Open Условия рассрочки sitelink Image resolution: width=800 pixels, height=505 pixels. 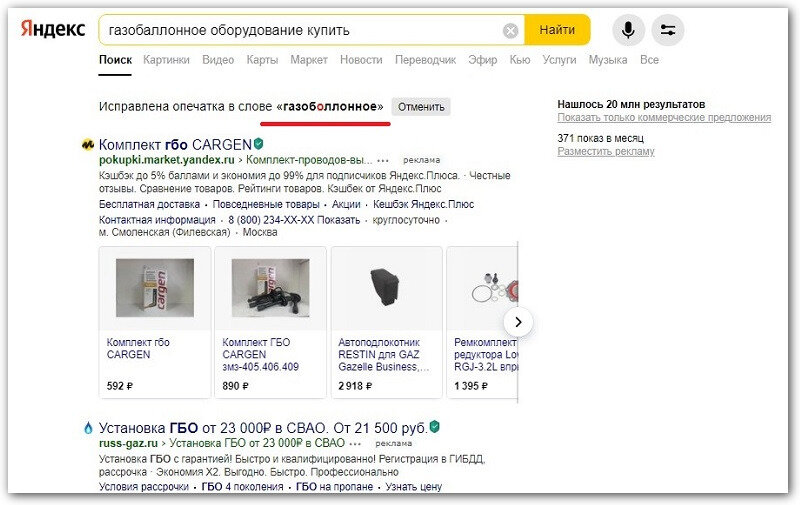pos(144,487)
